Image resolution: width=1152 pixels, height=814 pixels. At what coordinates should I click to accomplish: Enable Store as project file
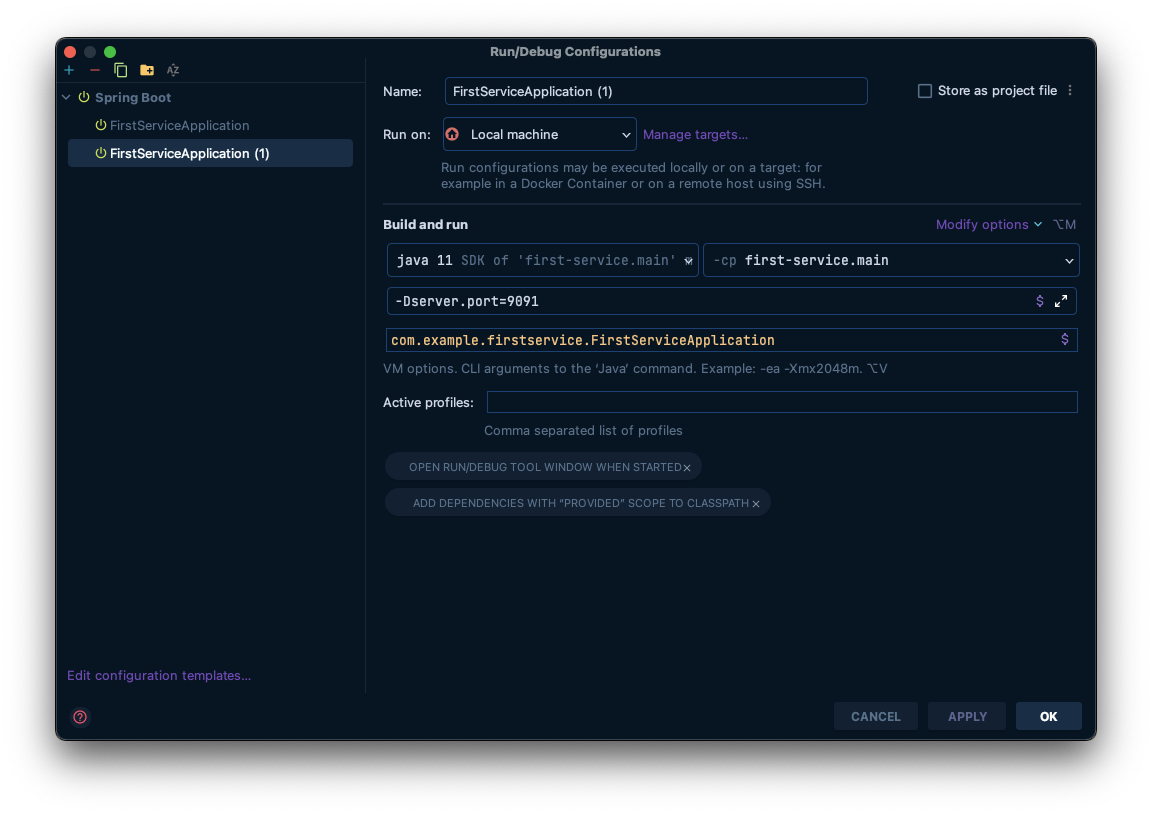pos(925,90)
